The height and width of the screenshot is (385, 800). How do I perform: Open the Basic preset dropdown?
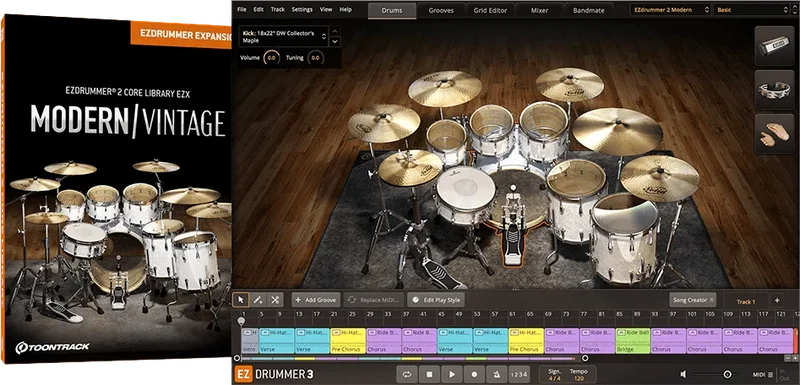click(x=753, y=9)
